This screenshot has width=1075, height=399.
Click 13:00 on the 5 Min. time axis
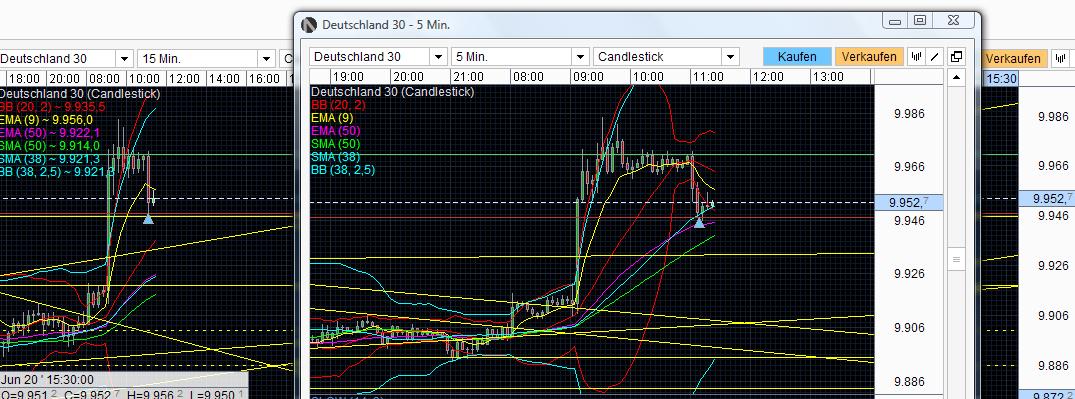pyautogui.click(x=828, y=77)
